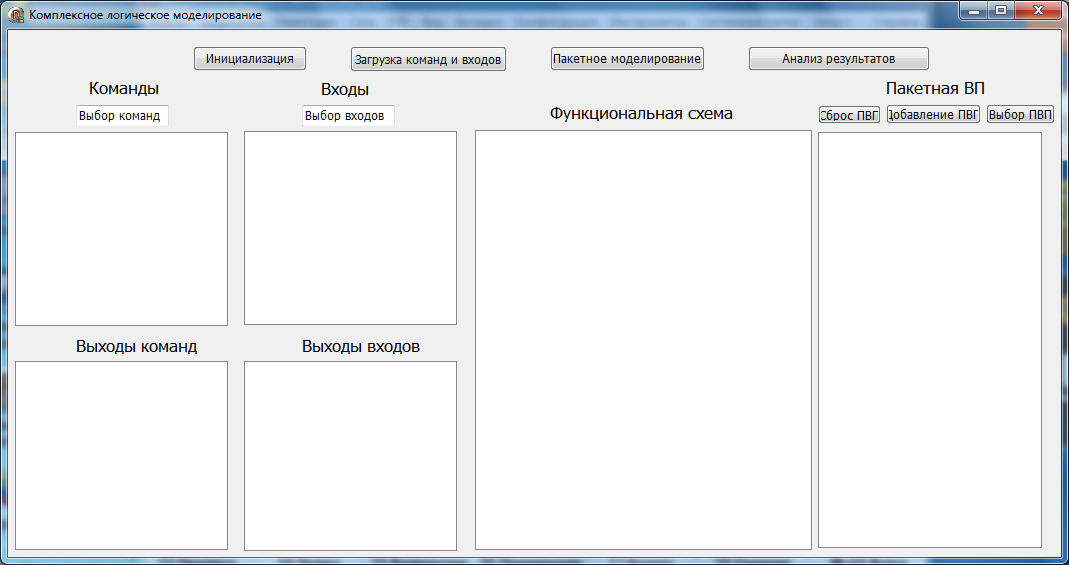Viewport: 1069px width, 565px height.
Task: Click the Функциональная схема area
Action: (x=644, y=340)
